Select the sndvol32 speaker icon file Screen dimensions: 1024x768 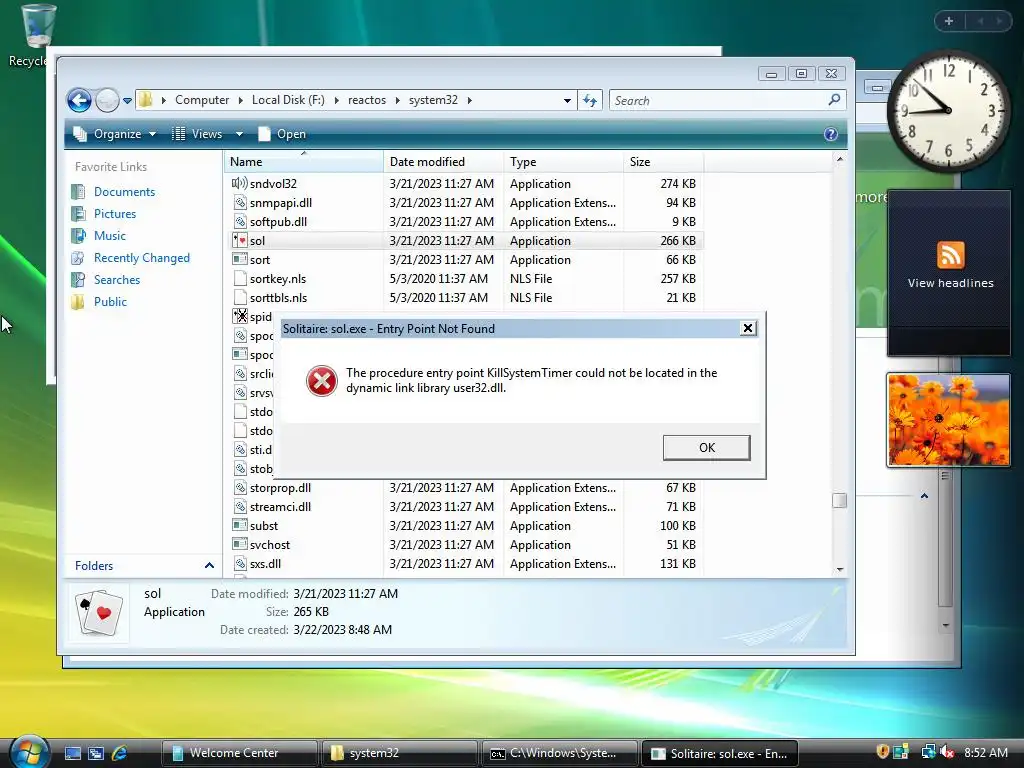point(240,184)
